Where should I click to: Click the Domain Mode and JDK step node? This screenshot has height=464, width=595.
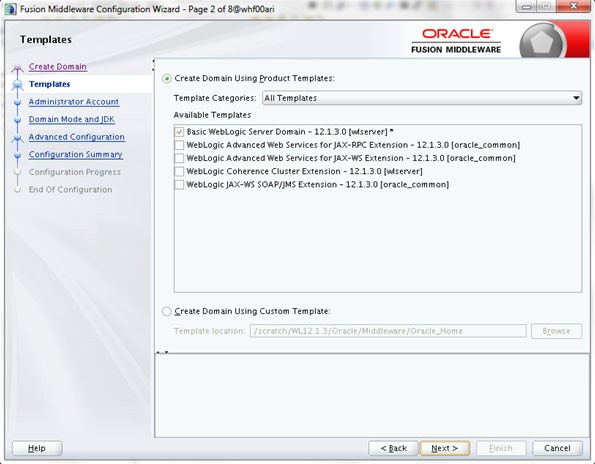17,120
